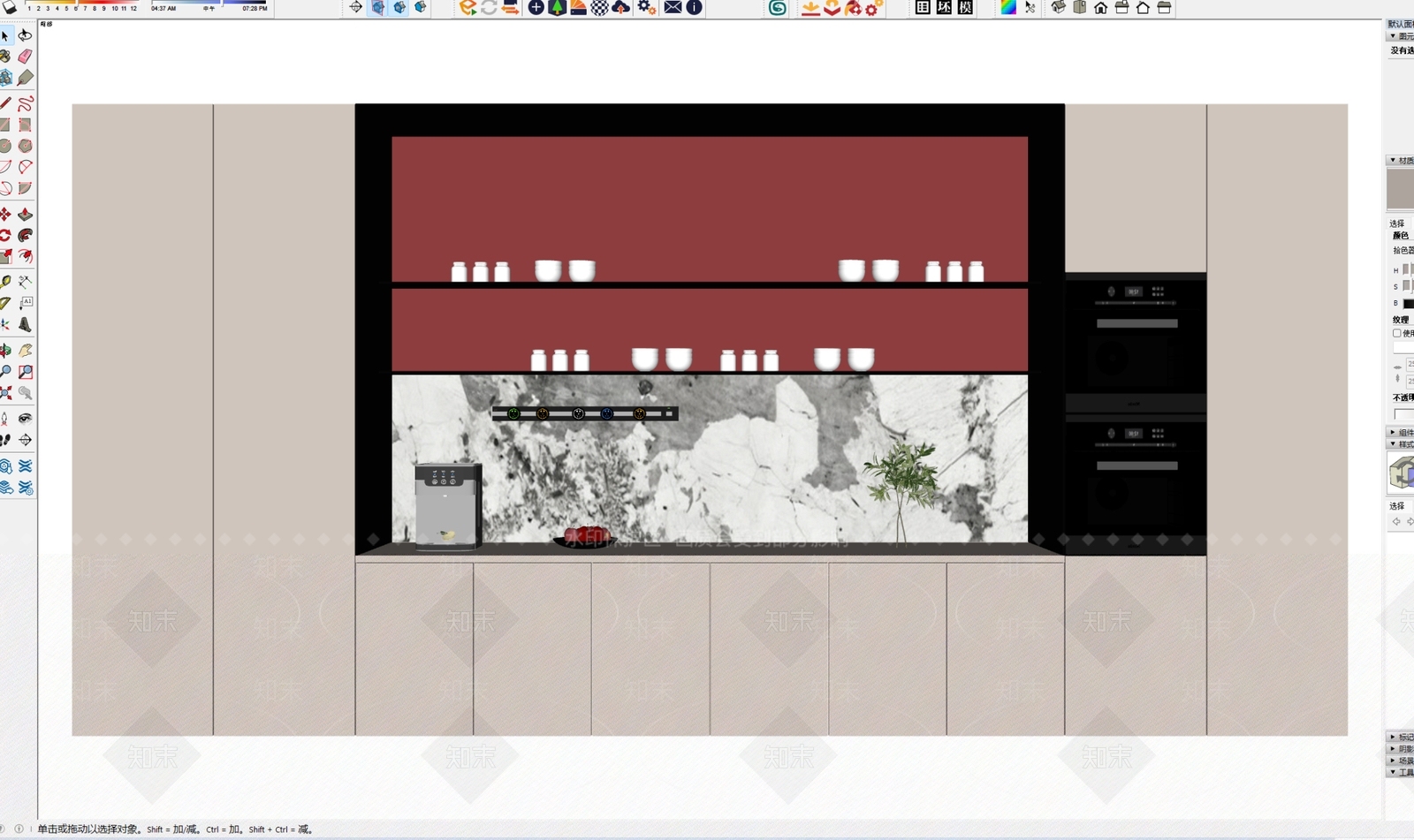
Task: Collapse the 图元 panel section
Action: click(1401, 36)
